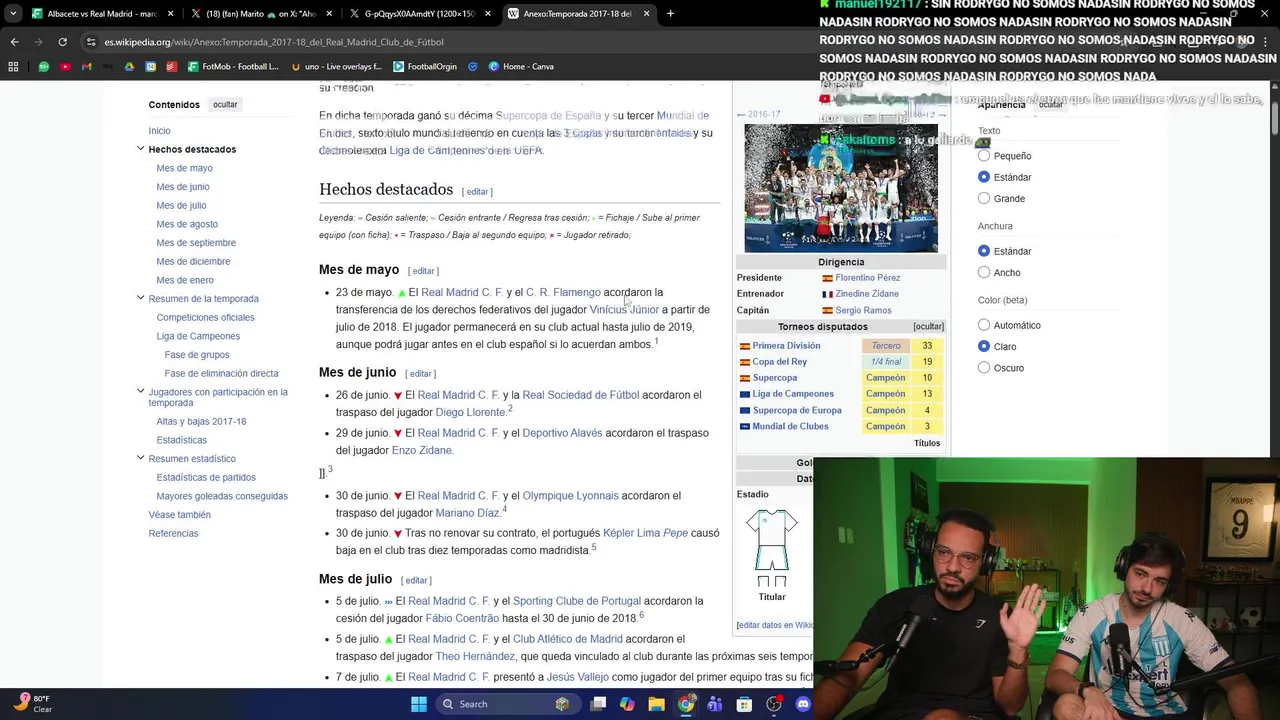This screenshot has width=1280, height=720.
Task: Switch to Chrome in the taskbar
Action: pos(686,704)
